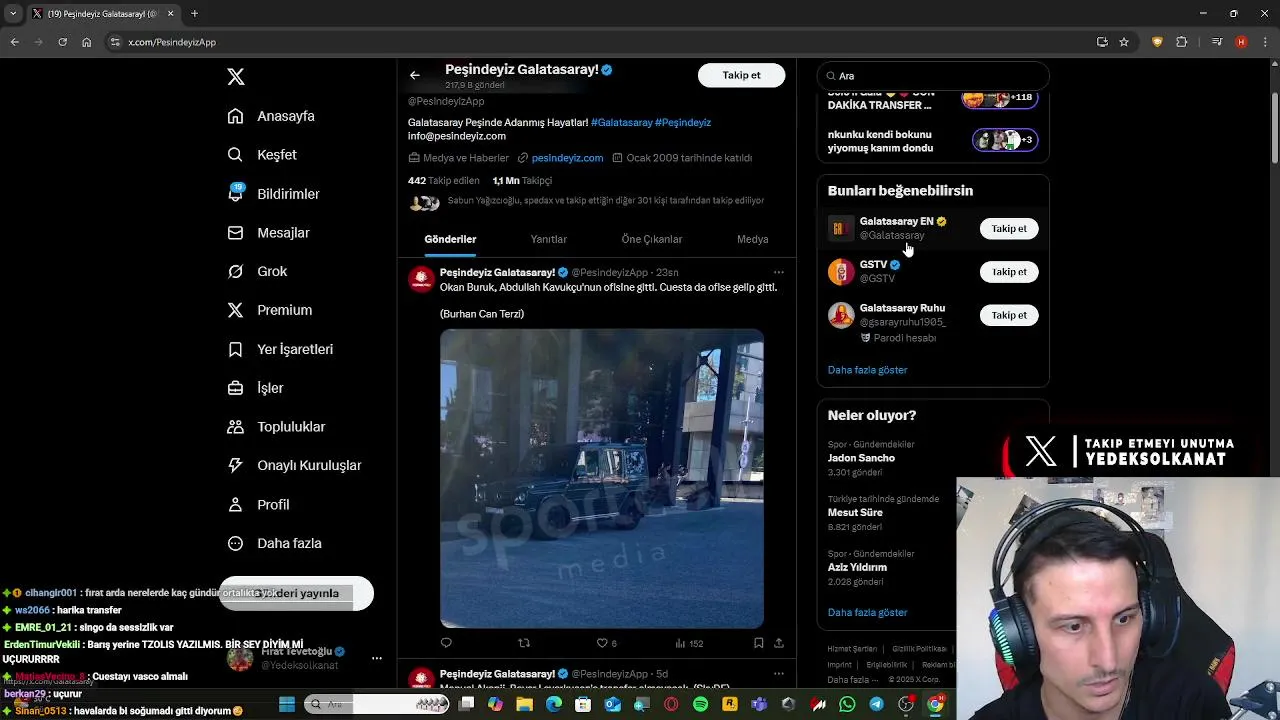
Task: Open pesindeyiz.com profile link
Action: coord(567,158)
